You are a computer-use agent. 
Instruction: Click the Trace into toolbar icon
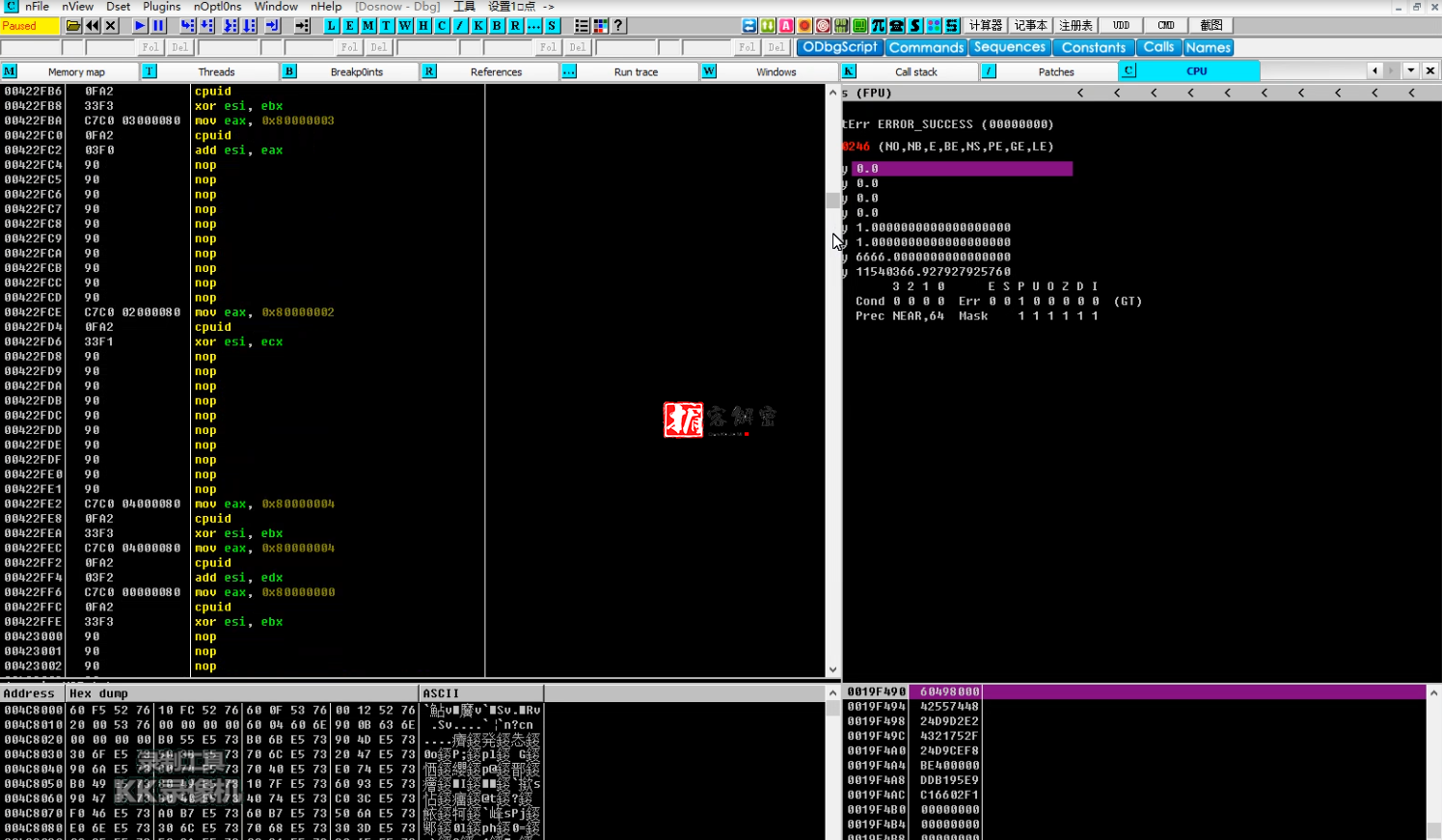pyautogui.click(x=231, y=25)
